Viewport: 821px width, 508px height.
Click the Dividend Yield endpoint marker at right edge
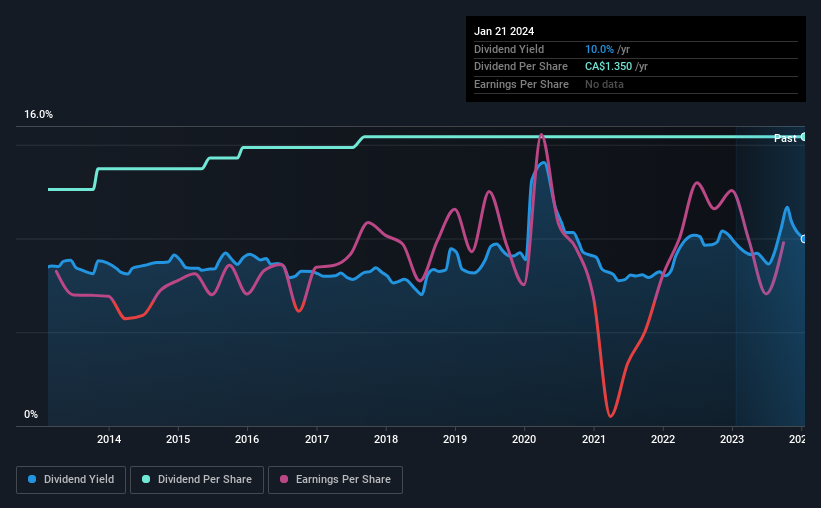click(x=804, y=239)
